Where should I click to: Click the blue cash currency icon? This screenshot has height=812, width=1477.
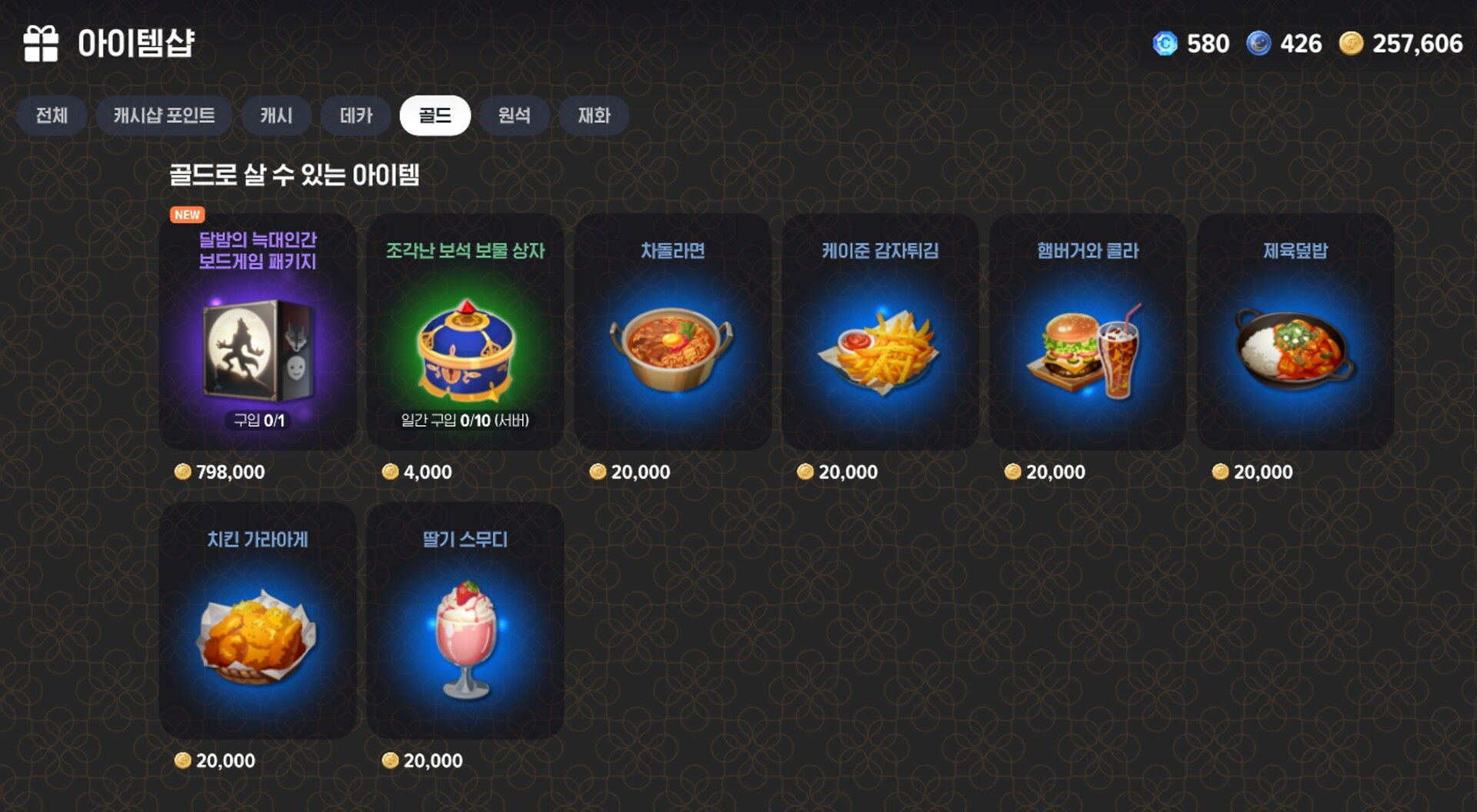1165,43
